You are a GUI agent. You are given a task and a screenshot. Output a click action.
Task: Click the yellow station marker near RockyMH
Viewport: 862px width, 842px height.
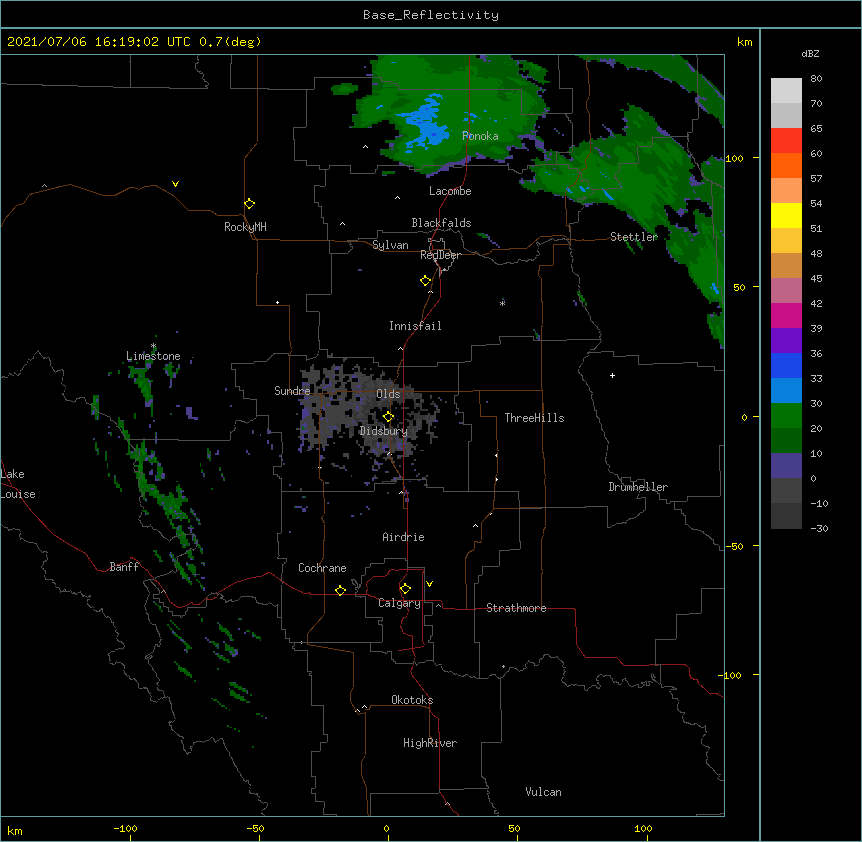250,204
